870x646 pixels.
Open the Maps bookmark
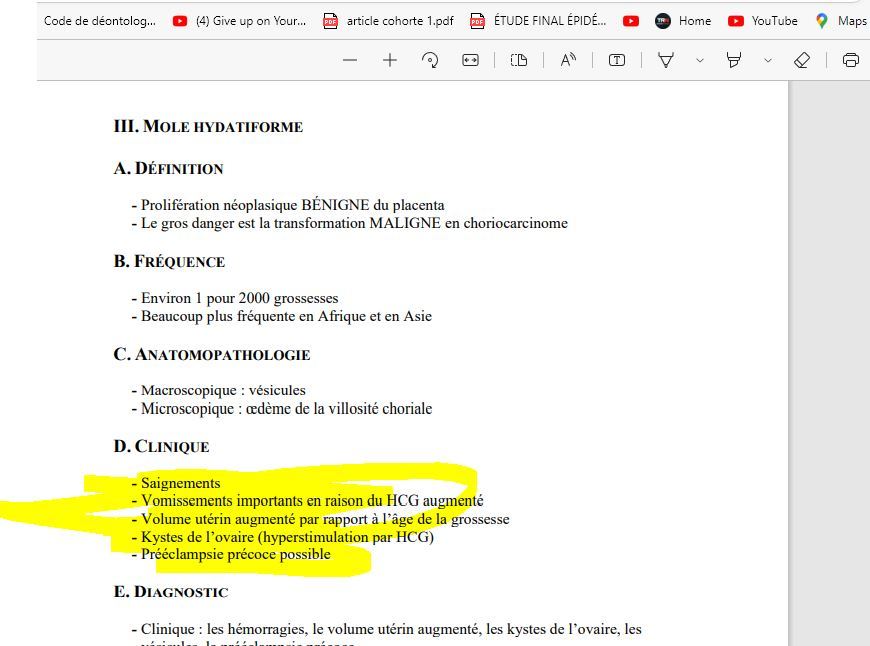point(841,21)
